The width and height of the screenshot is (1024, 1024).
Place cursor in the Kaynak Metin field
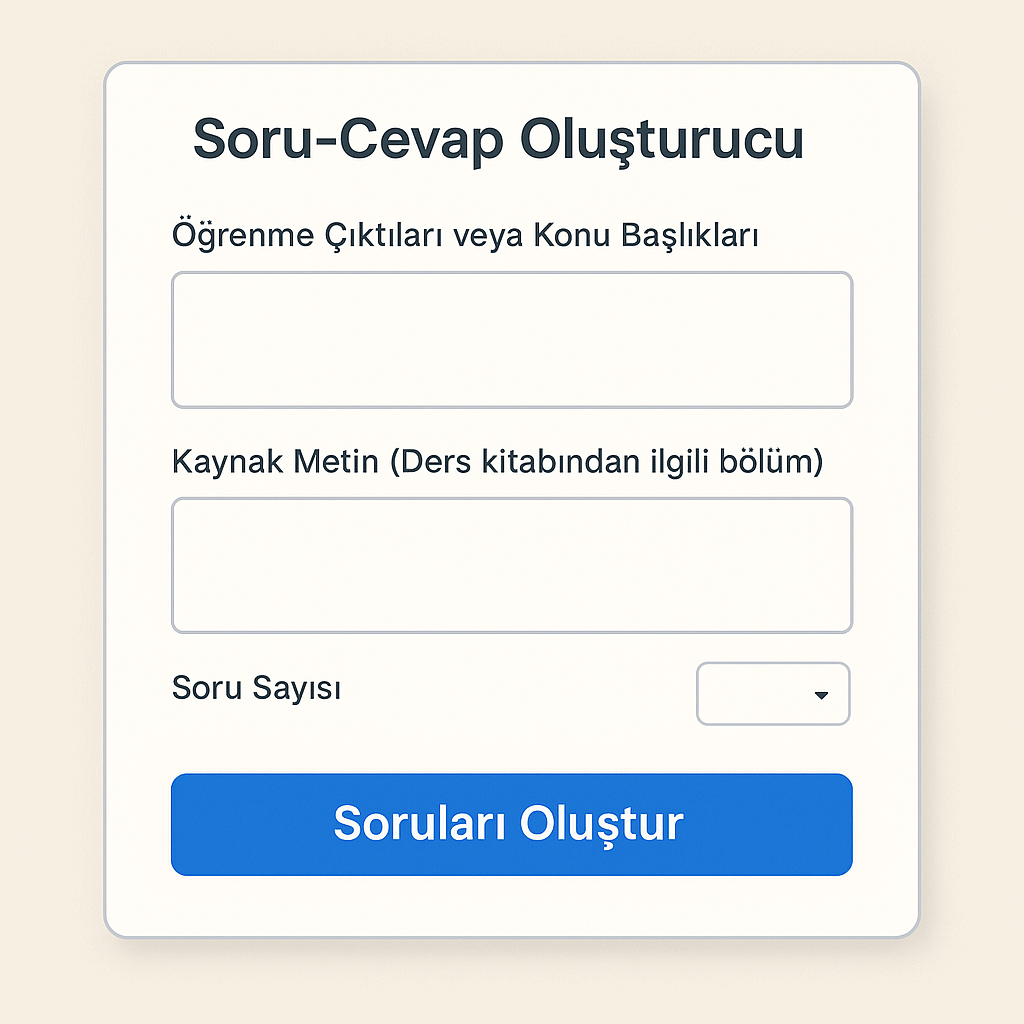[x=511, y=565]
